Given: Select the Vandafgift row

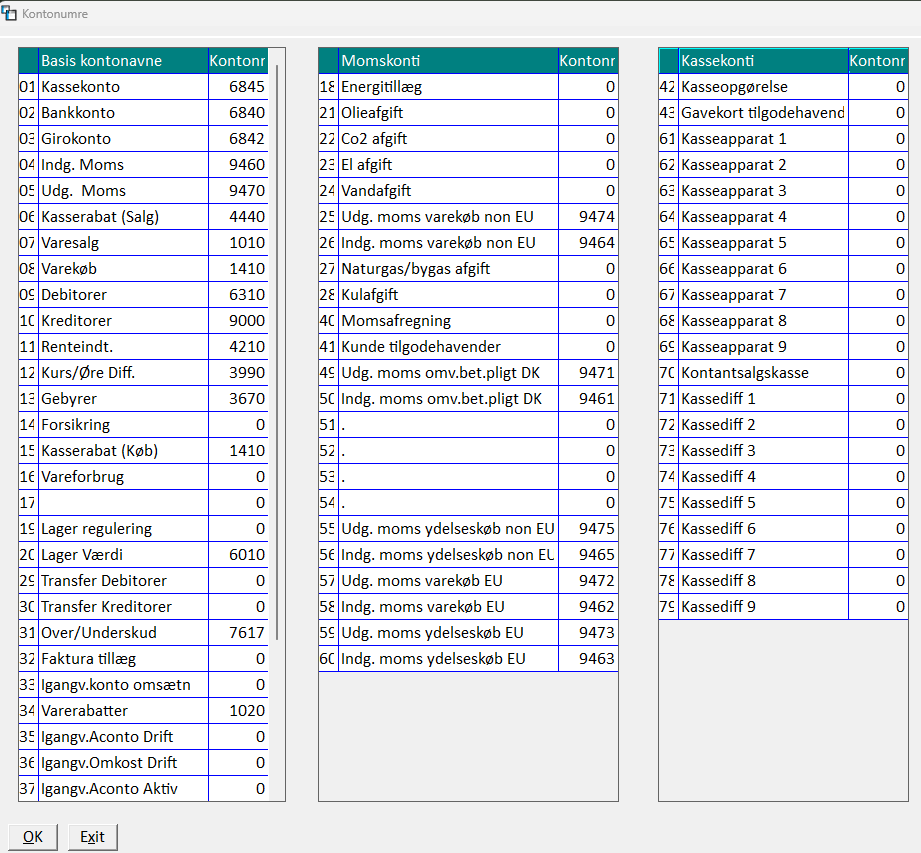Looking at the screenshot, I should [468, 190].
